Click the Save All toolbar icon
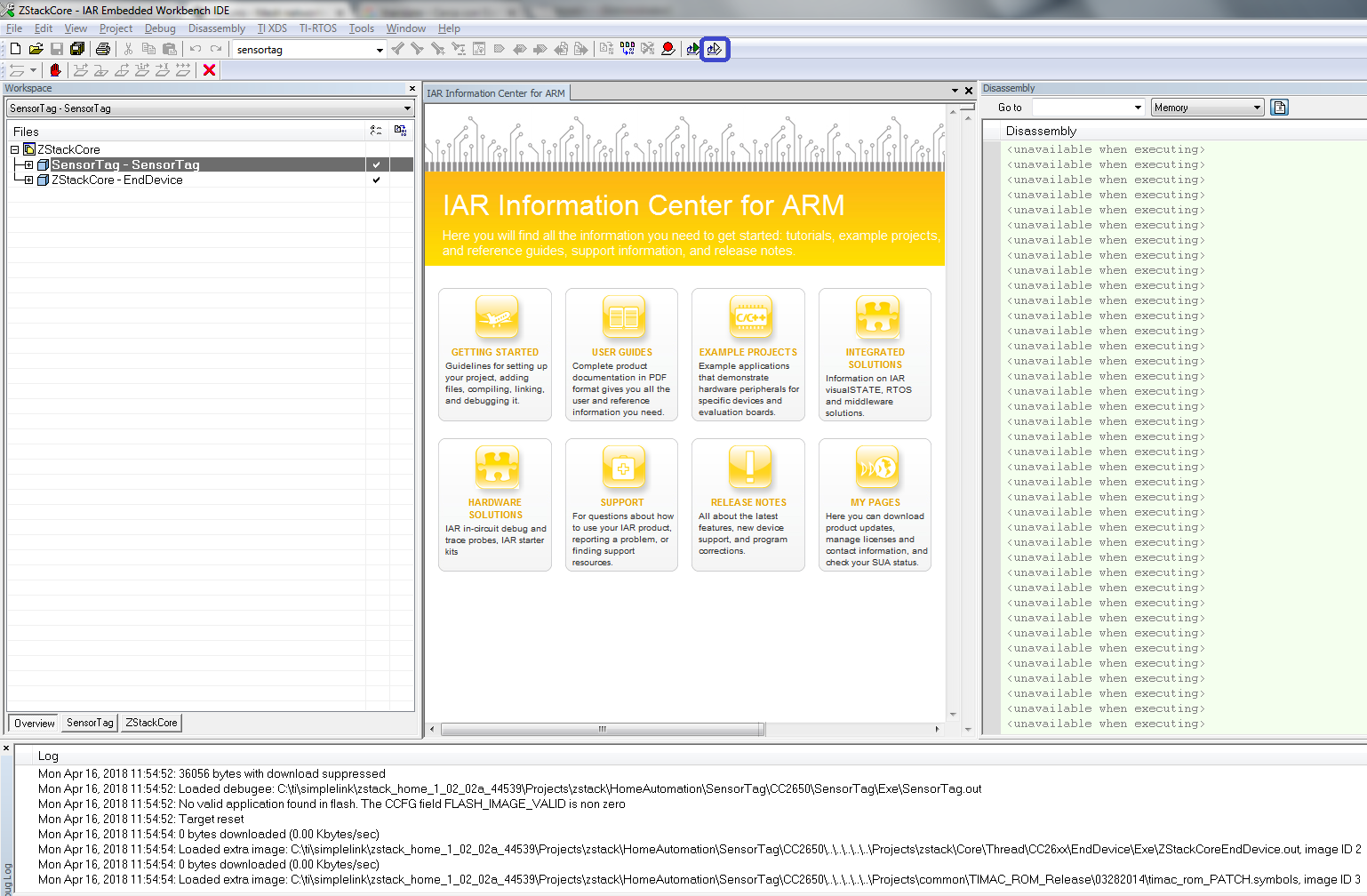1367x896 pixels. pyautogui.click(x=77, y=49)
